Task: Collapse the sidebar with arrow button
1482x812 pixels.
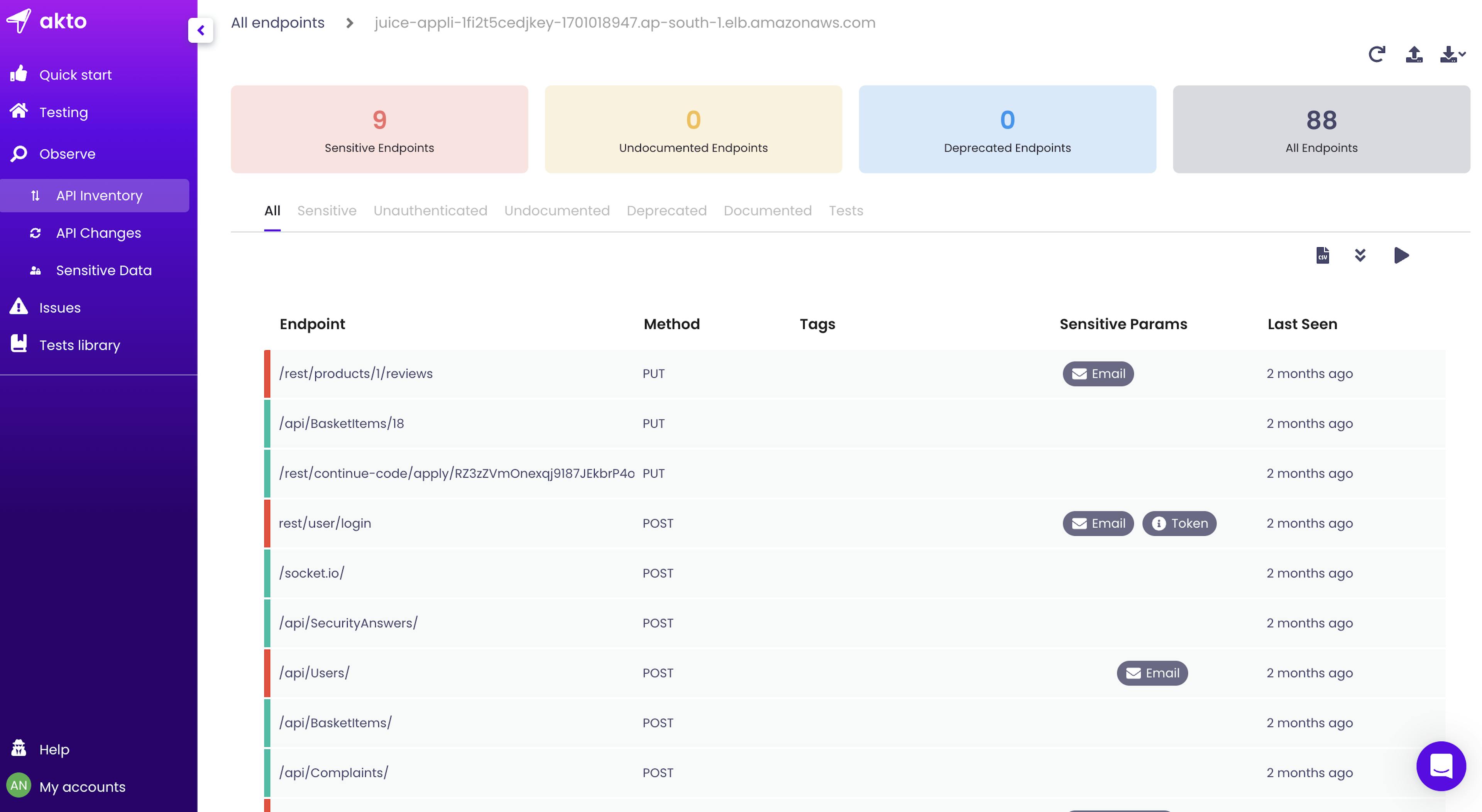Action: click(201, 30)
